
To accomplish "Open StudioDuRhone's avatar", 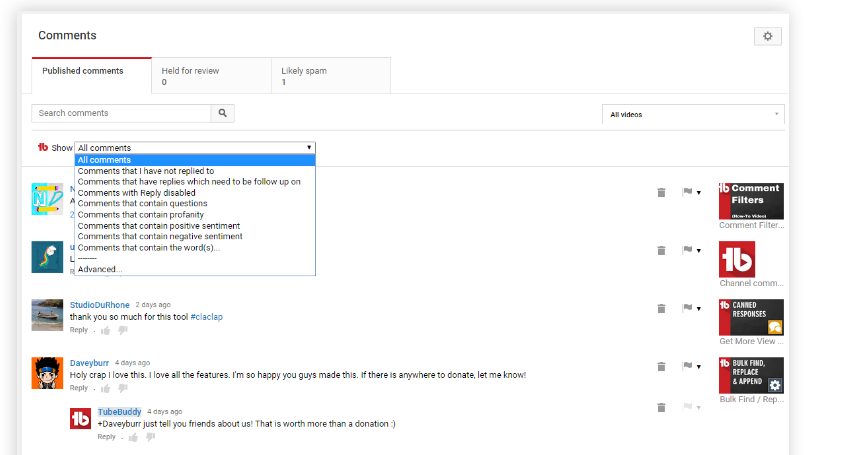I will click(x=47, y=315).
